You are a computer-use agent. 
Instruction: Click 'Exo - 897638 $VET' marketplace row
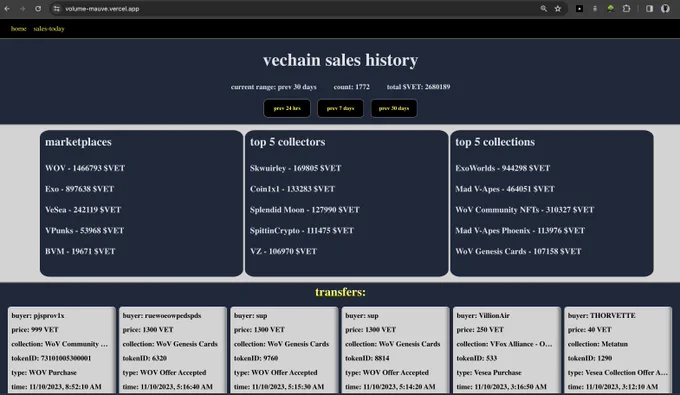80,189
